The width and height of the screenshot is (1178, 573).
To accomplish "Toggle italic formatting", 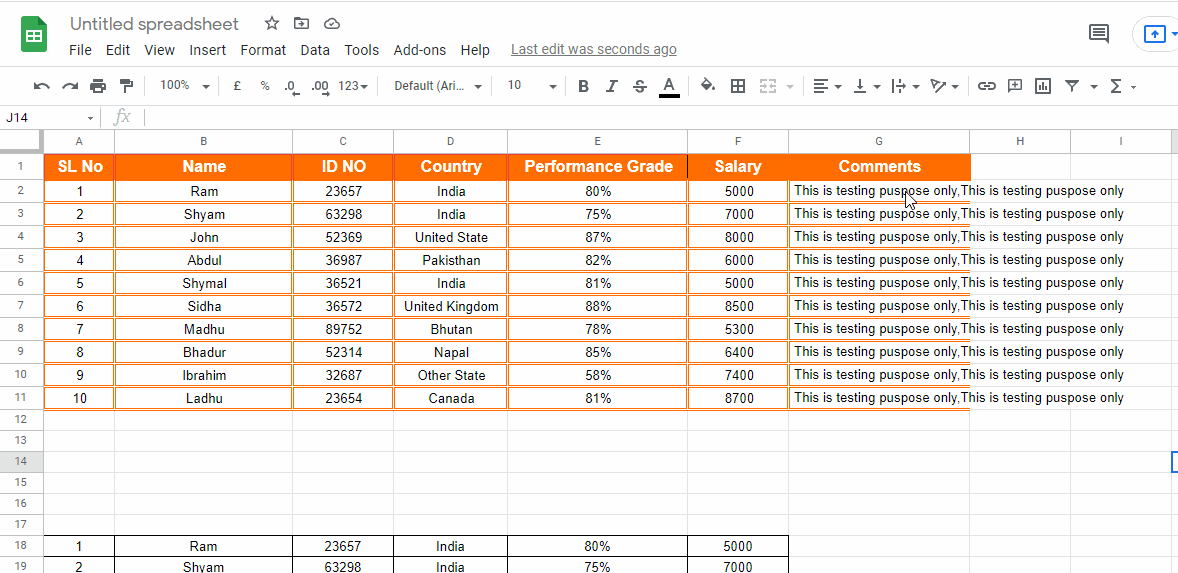I will click(x=612, y=86).
